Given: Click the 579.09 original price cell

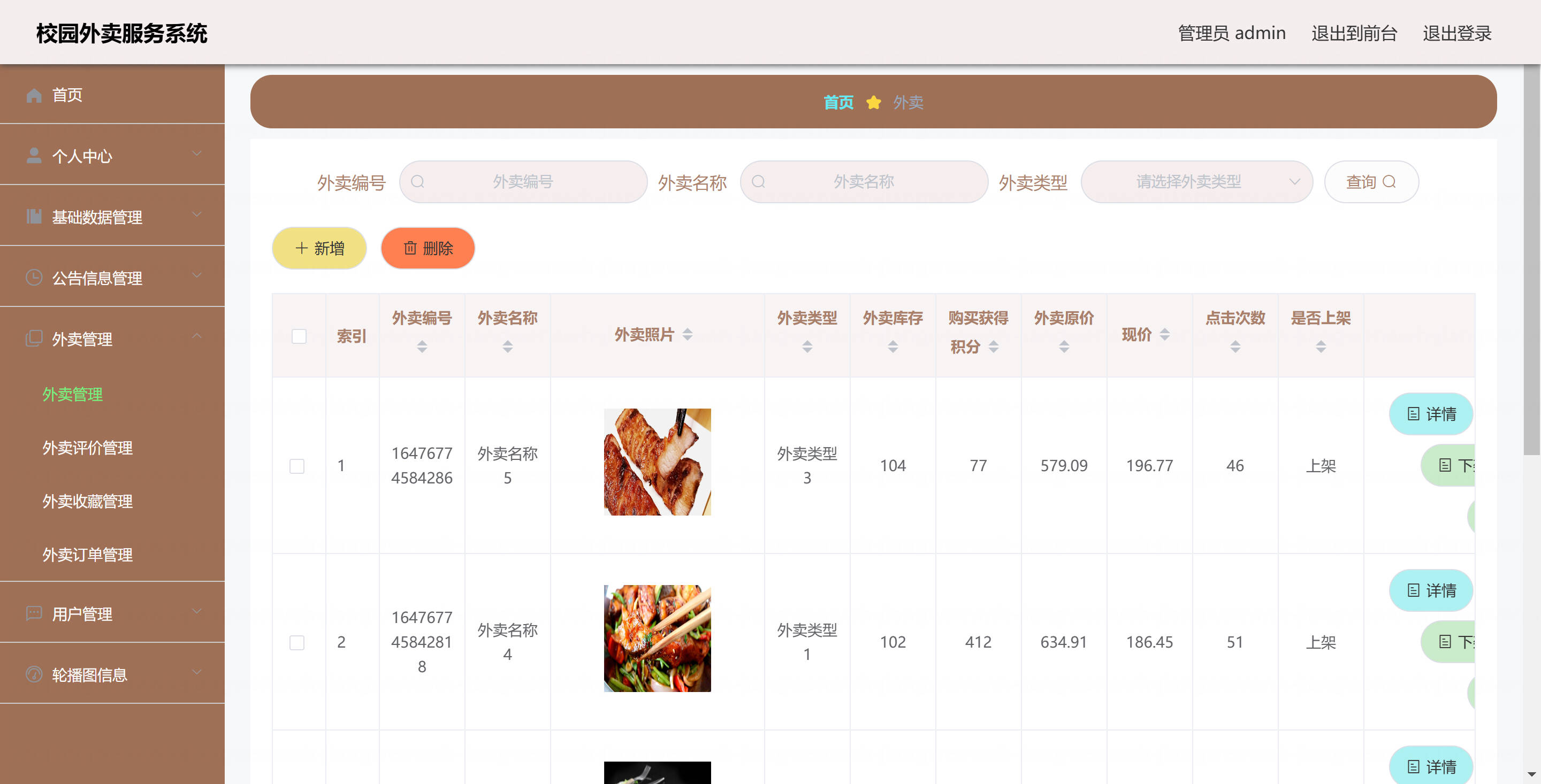Looking at the screenshot, I should 1064,466.
